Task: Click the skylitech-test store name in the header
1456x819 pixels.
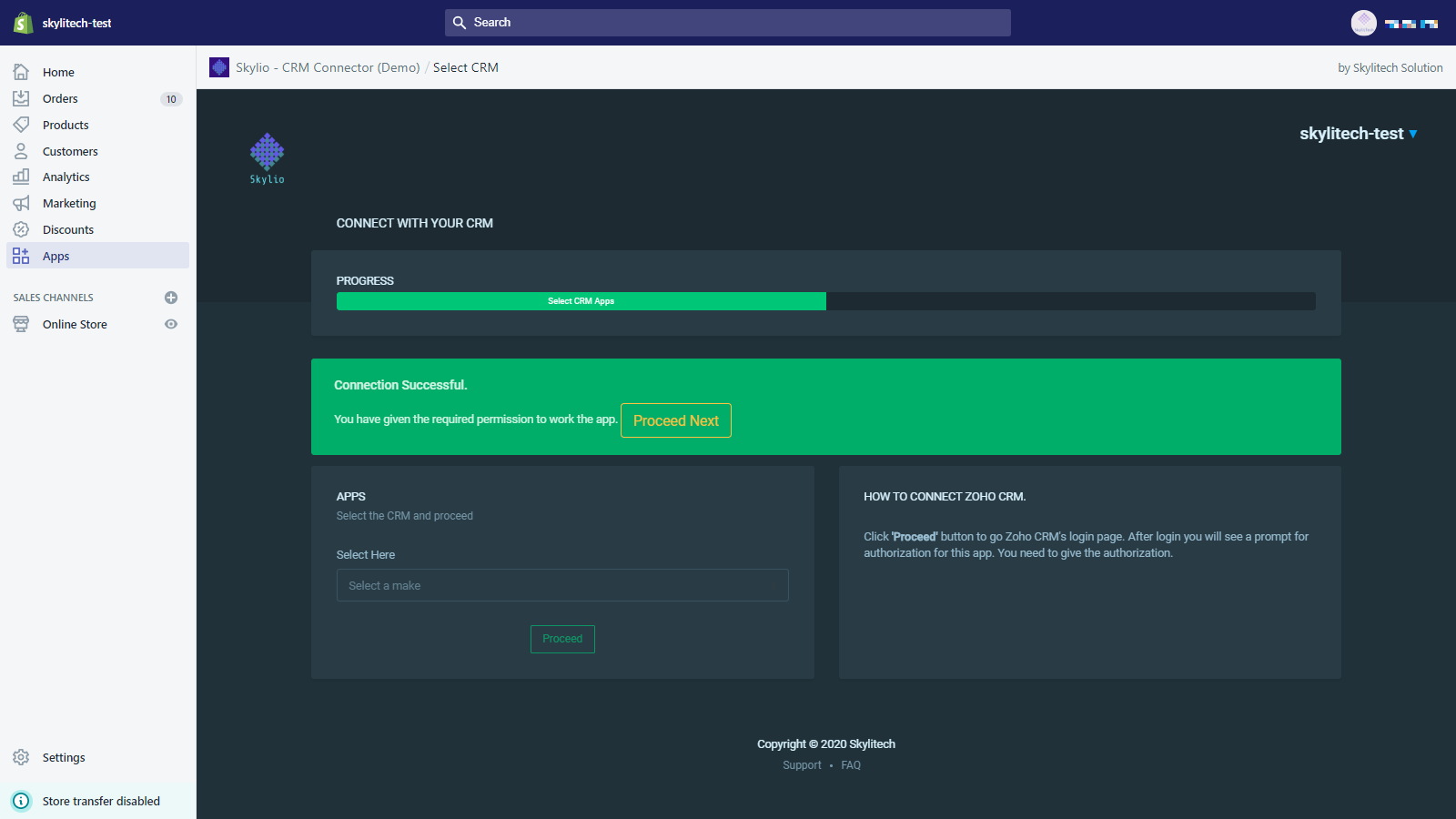Action: click(x=76, y=23)
